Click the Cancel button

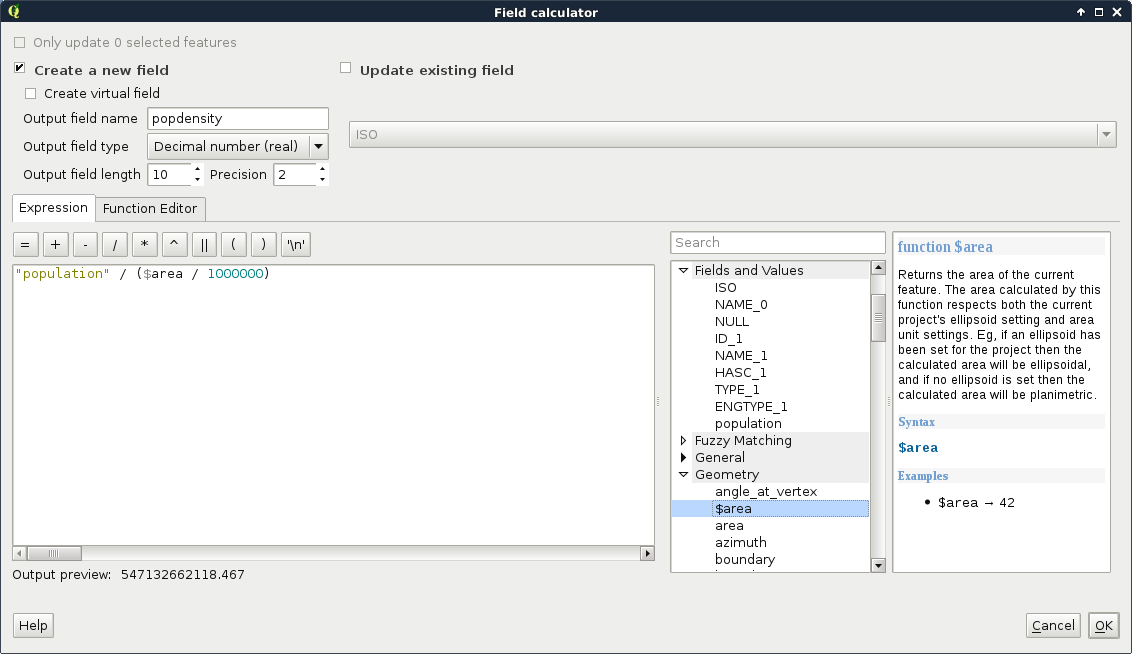pos(1053,625)
